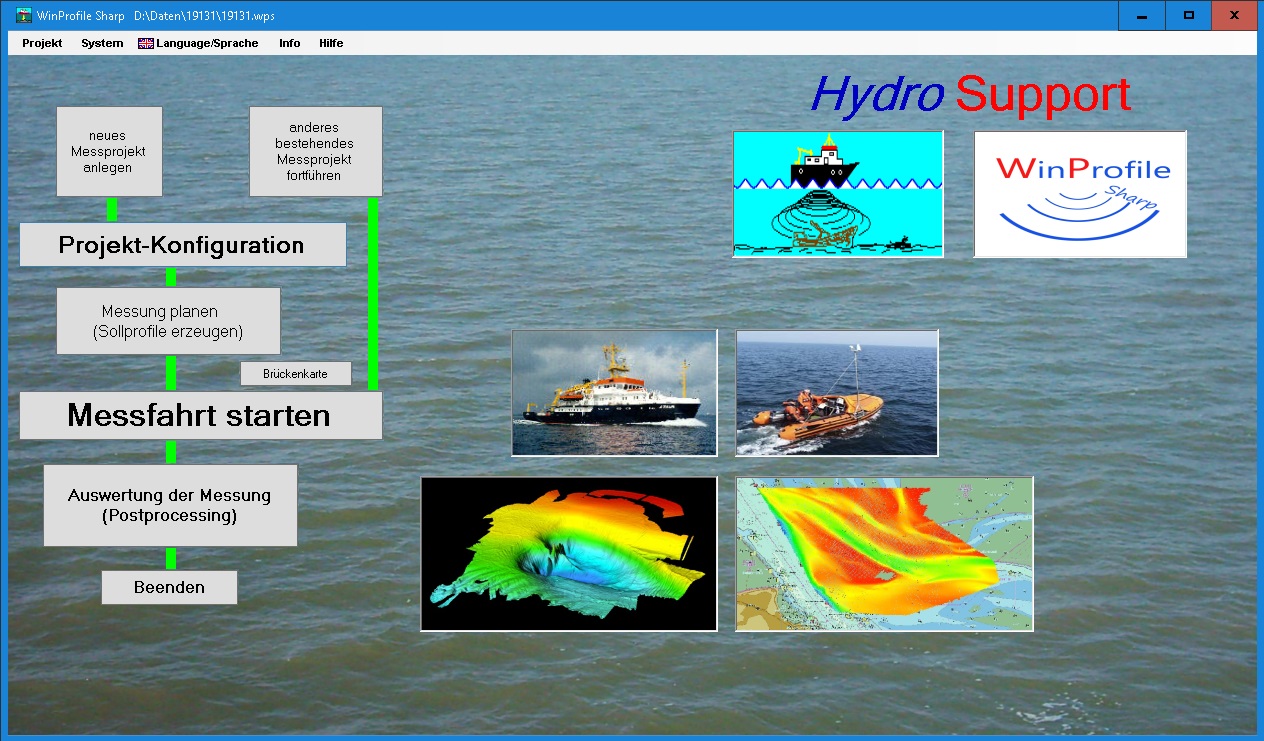This screenshot has width=1264, height=741.
Task: Click the orange inflatable boat photo
Action: click(837, 392)
